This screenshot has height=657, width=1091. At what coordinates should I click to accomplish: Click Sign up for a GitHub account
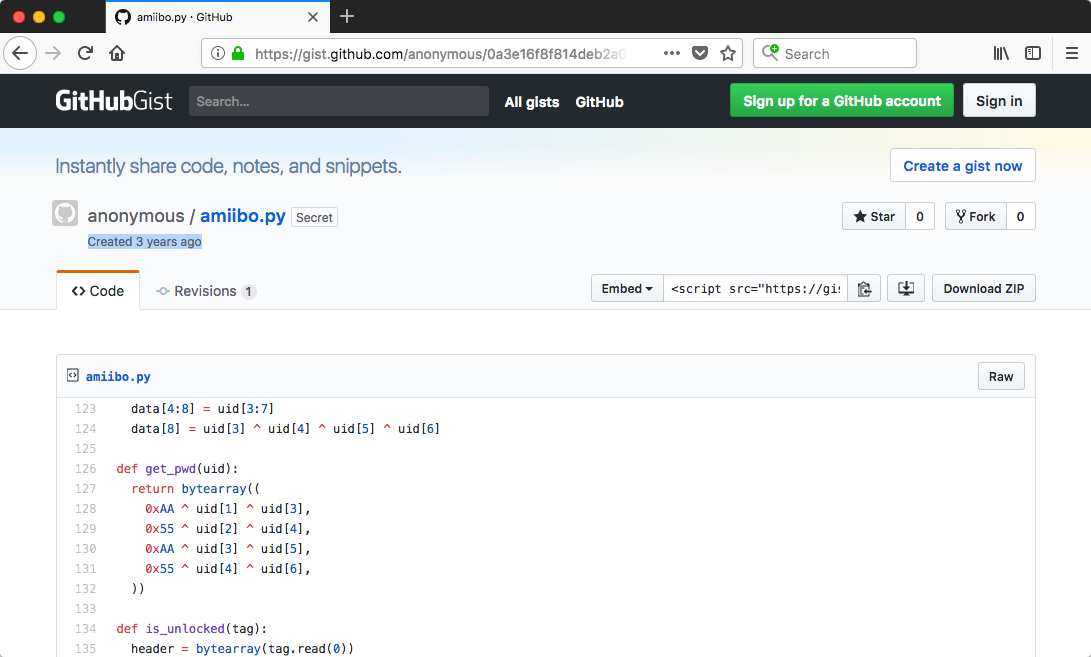(841, 101)
